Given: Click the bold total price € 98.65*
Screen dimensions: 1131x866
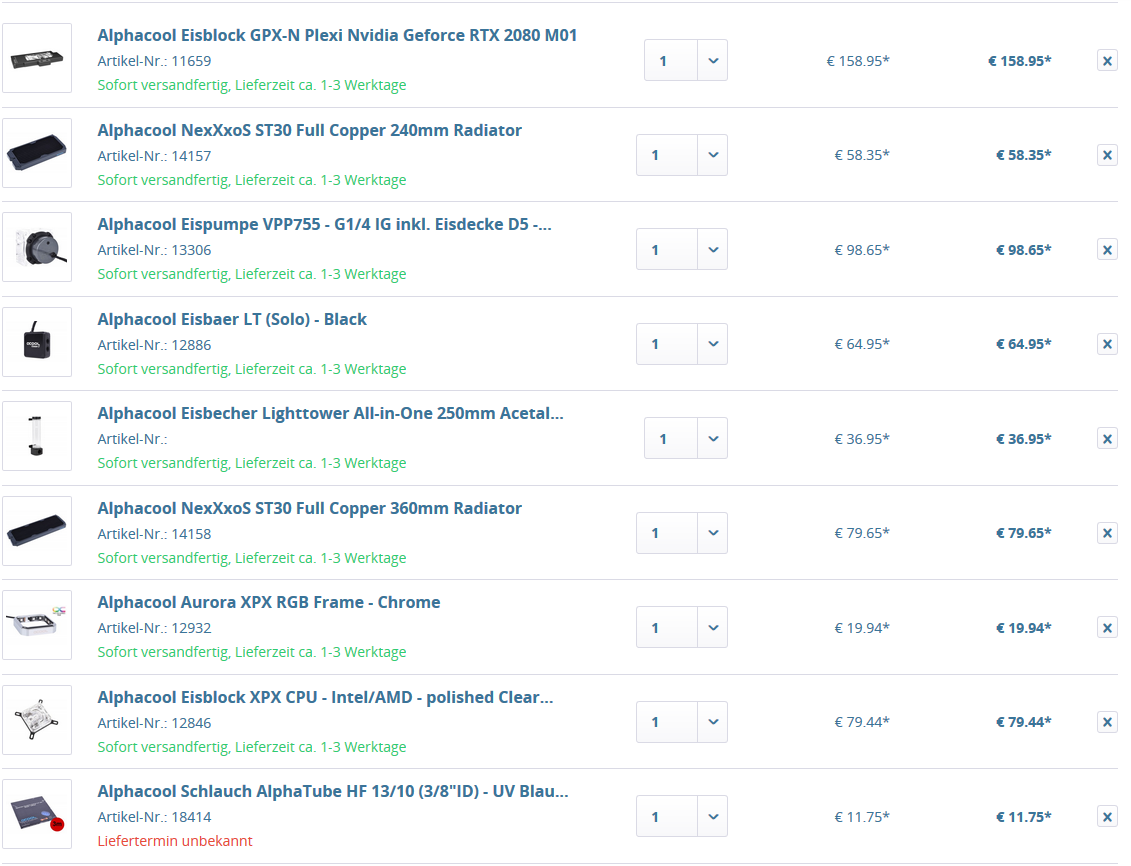Looking at the screenshot, I should 1024,250.
